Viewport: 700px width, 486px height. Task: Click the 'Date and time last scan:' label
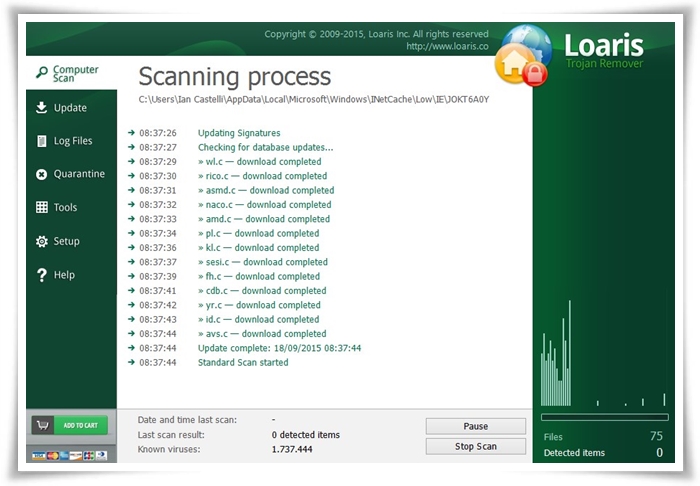[x=187, y=420]
